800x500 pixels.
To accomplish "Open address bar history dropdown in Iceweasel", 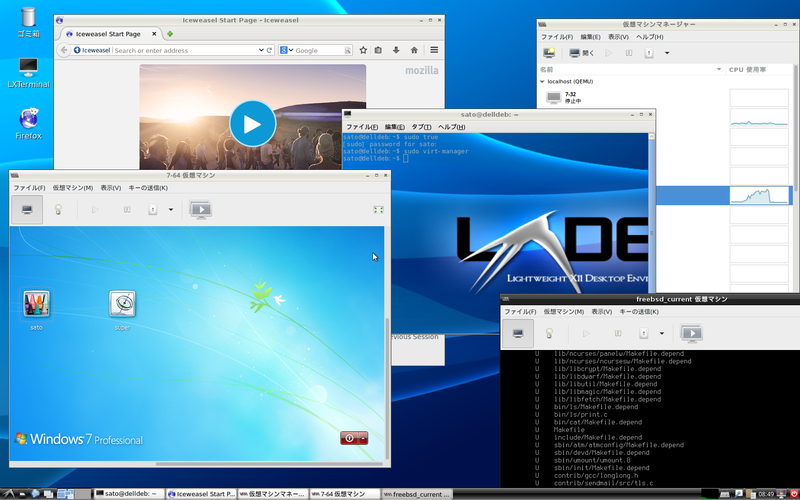I will pyautogui.click(x=261, y=50).
